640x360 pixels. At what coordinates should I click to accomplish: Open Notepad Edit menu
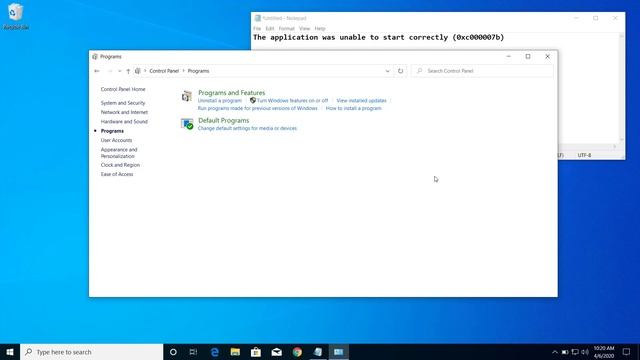click(270, 29)
